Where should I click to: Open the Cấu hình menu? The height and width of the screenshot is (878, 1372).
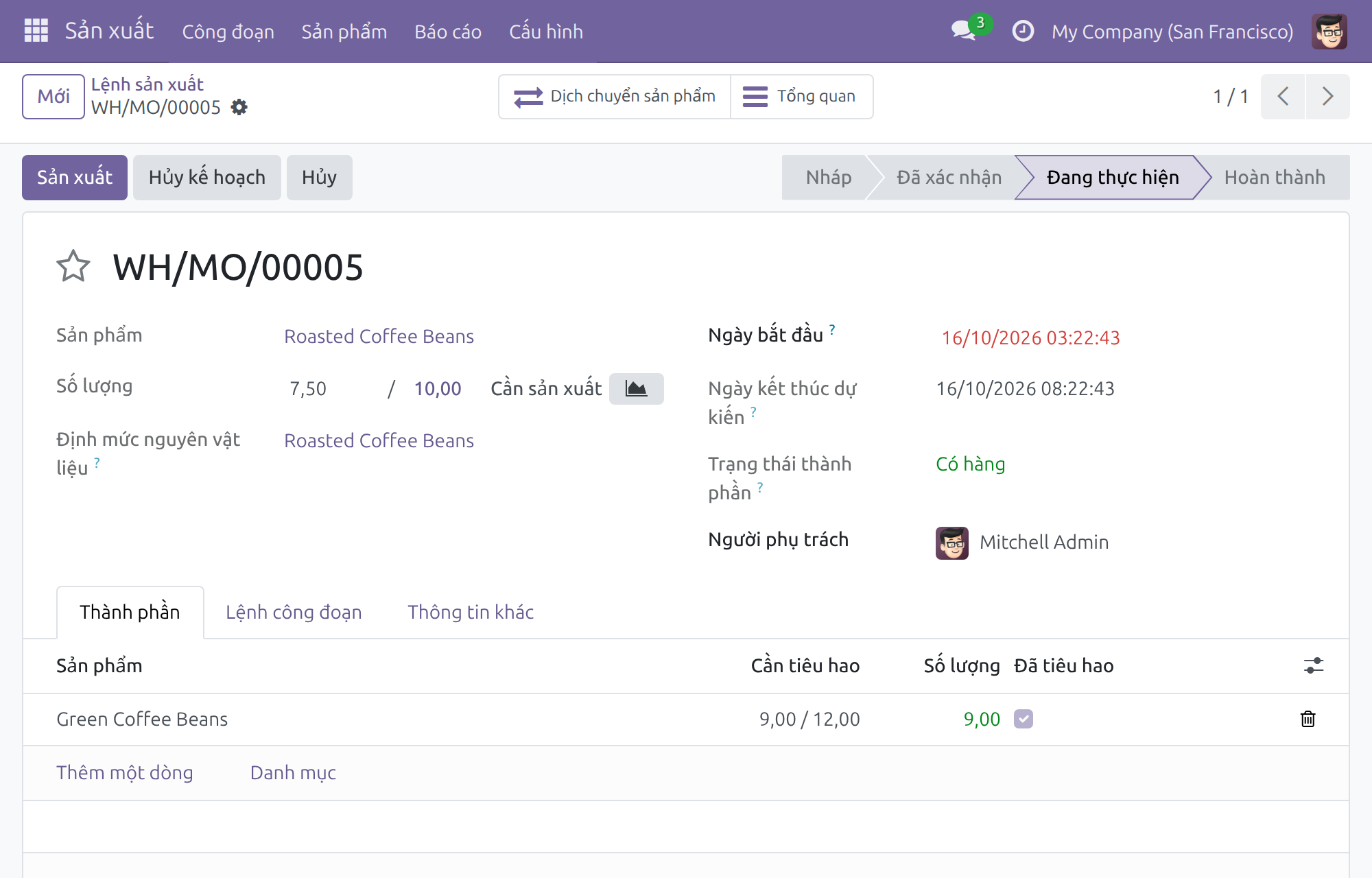(545, 32)
